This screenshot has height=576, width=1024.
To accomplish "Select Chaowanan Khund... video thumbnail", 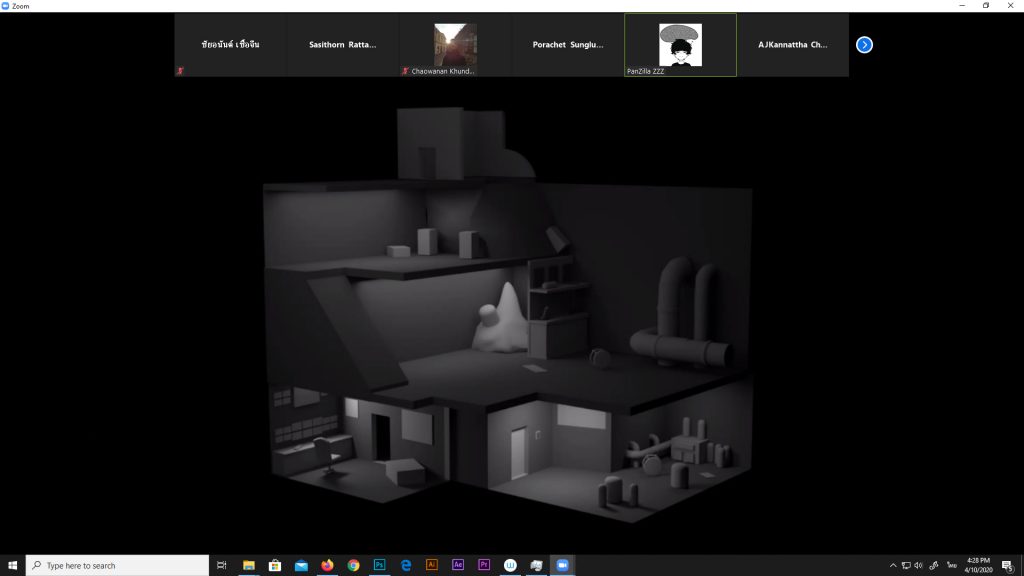I will 455,45.
